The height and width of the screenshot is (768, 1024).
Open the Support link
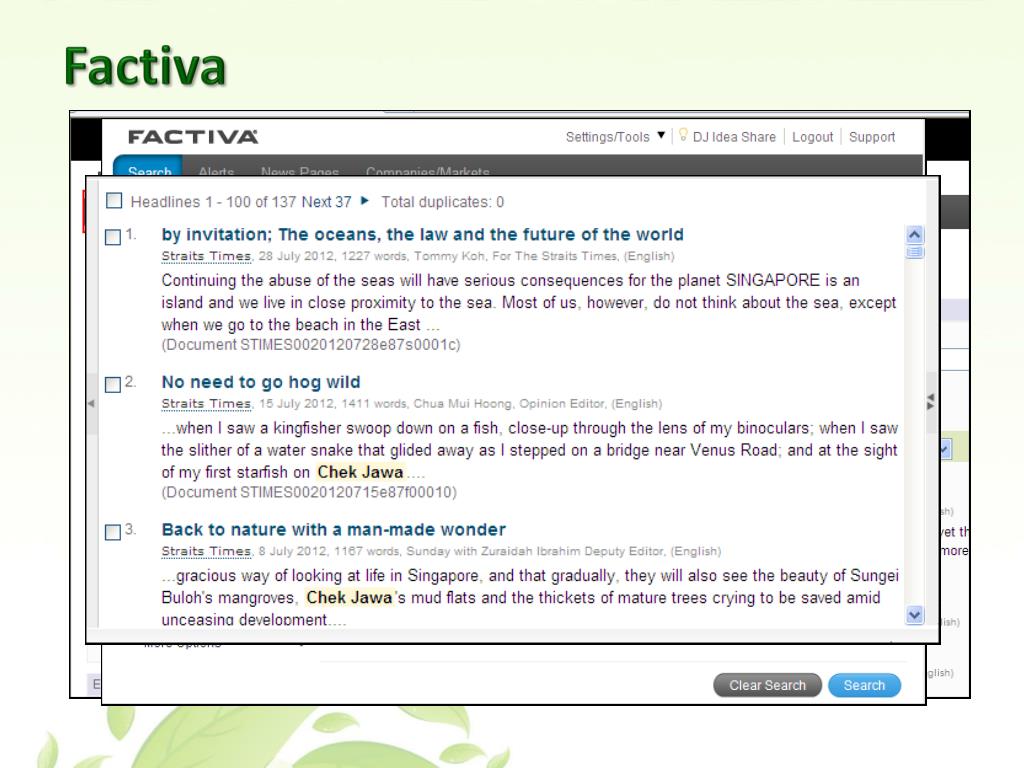(x=872, y=137)
